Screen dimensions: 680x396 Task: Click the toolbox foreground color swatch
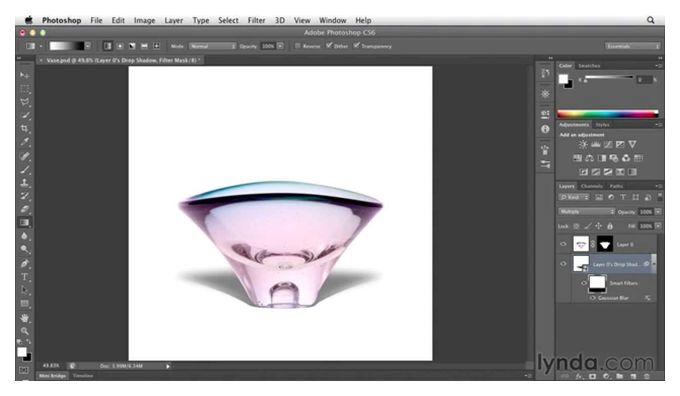point(22,352)
